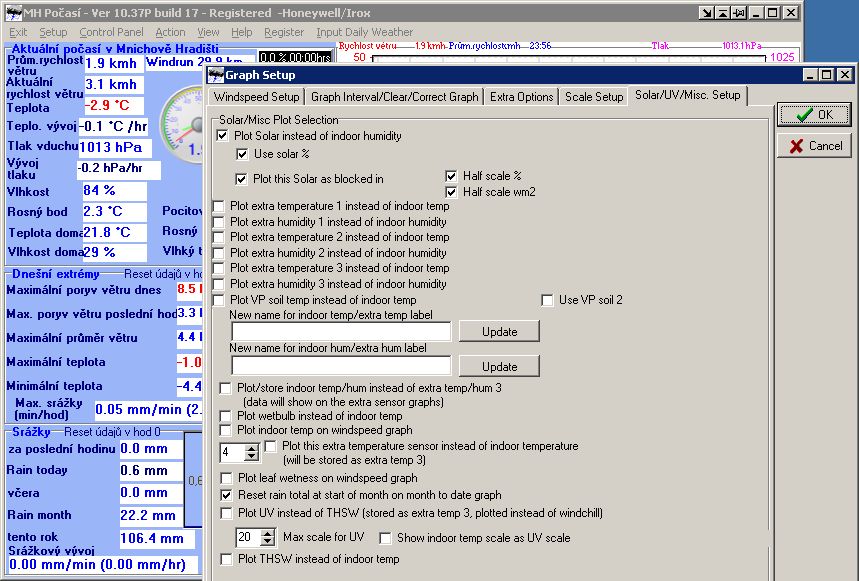Screen dimensions: 859x581
Task: Switch to the Scale Setup tab
Action: click(x=594, y=97)
